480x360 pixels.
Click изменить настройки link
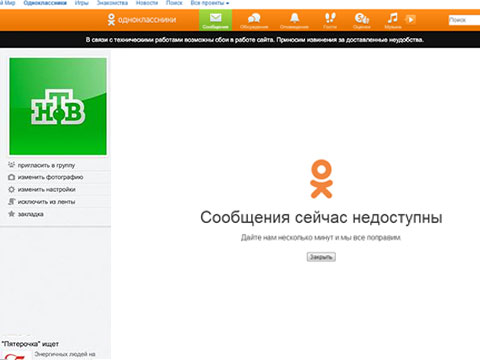pyautogui.click(x=46, y=189)
